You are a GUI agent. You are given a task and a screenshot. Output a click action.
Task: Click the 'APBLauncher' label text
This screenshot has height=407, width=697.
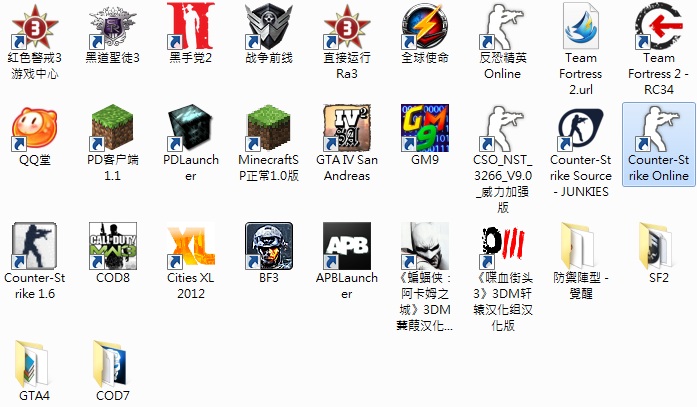347,286
